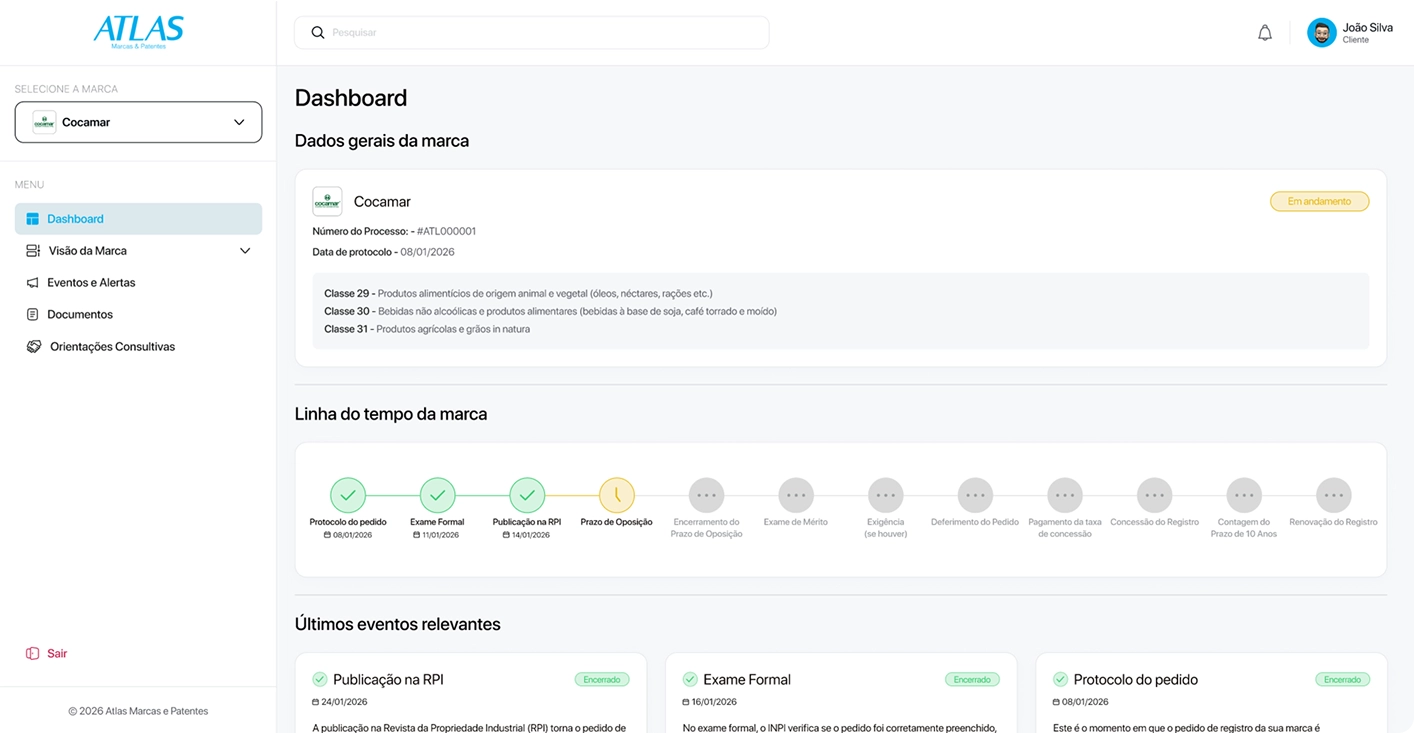Select the Contagem do Prazo de 10 Anos step
The height and width of the screenshot is (733, 1414).
1244,495
